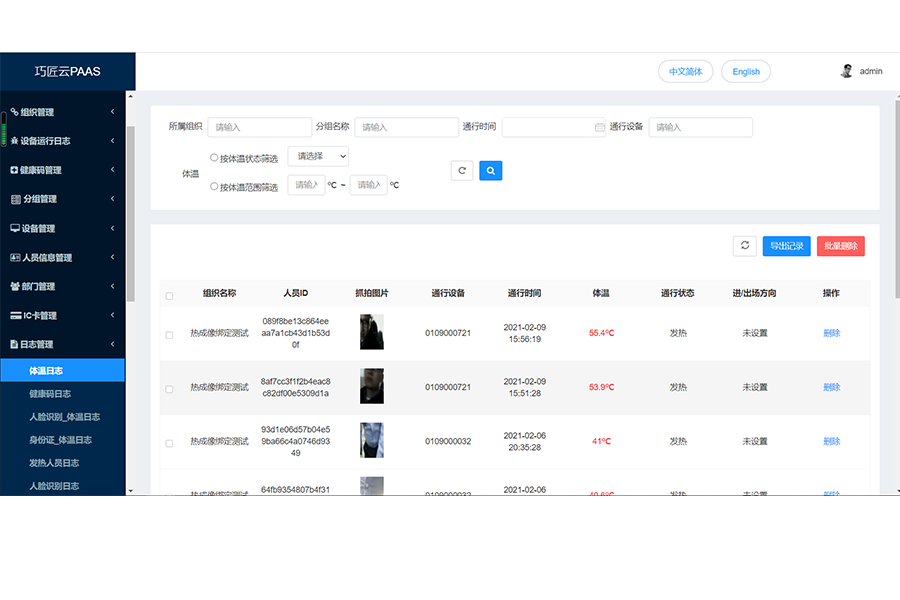The image size is (900, 600).
Task: Click the red 批量删除 button
Action: 840,246
